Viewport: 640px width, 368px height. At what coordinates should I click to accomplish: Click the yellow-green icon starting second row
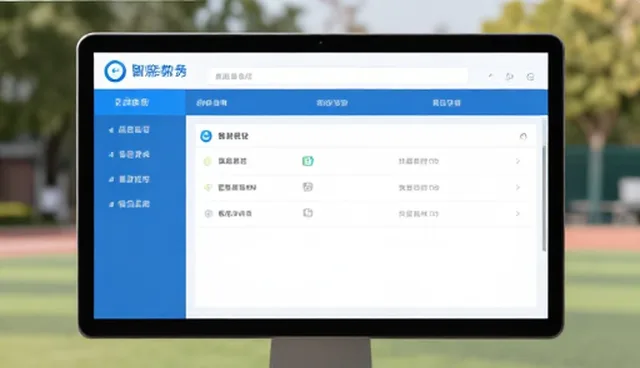208,188
